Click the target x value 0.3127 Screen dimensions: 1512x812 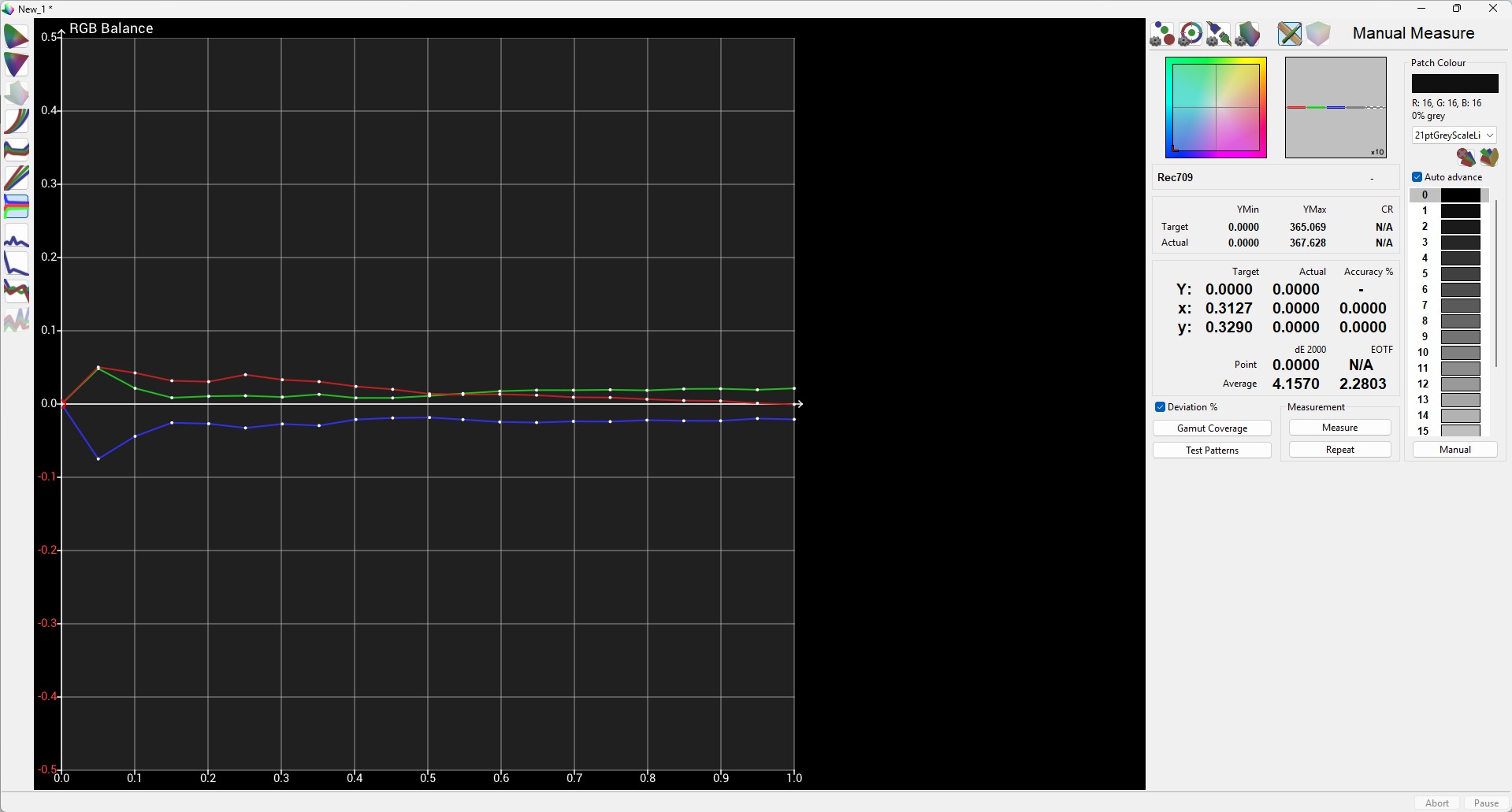(1229, 309)
